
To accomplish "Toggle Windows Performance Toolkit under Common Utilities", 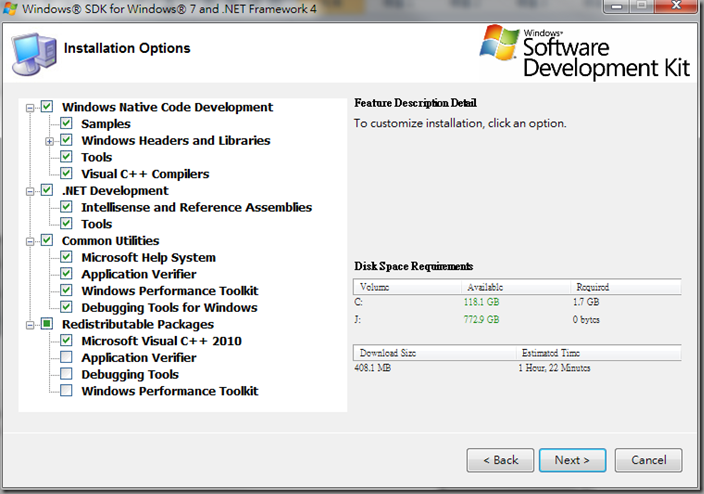I will [x=66, y=291].
